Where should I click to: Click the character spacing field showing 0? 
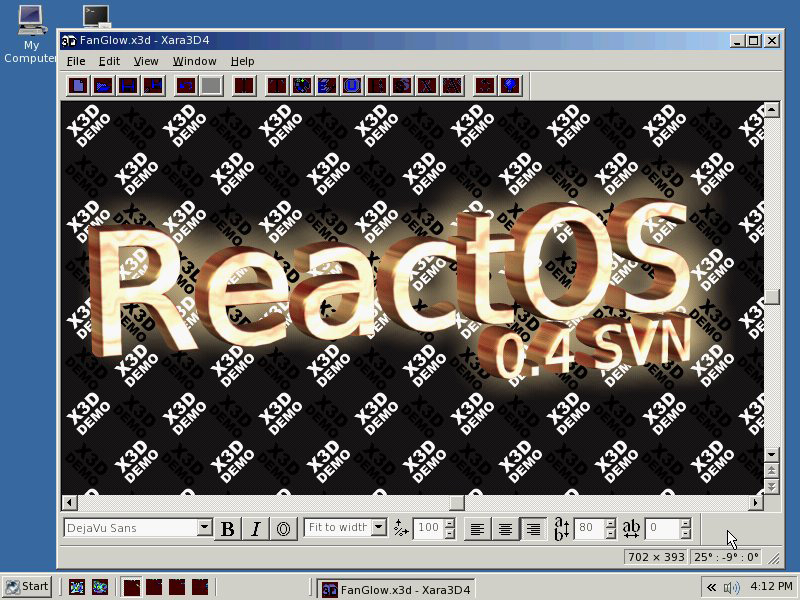[x=663, y=528]
